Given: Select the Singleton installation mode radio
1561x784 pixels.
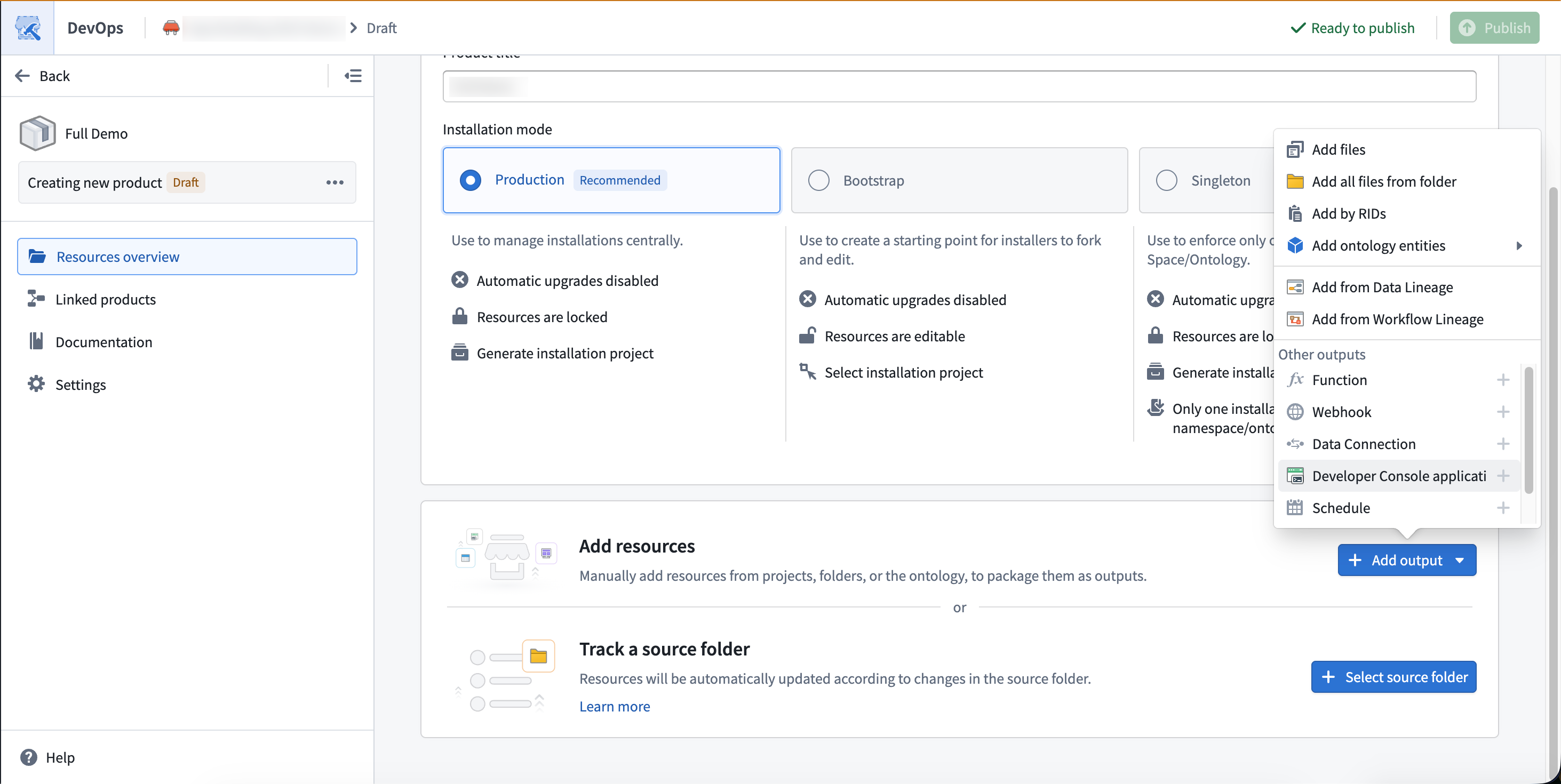Looking at the screenshot, I should point(1167,181).
